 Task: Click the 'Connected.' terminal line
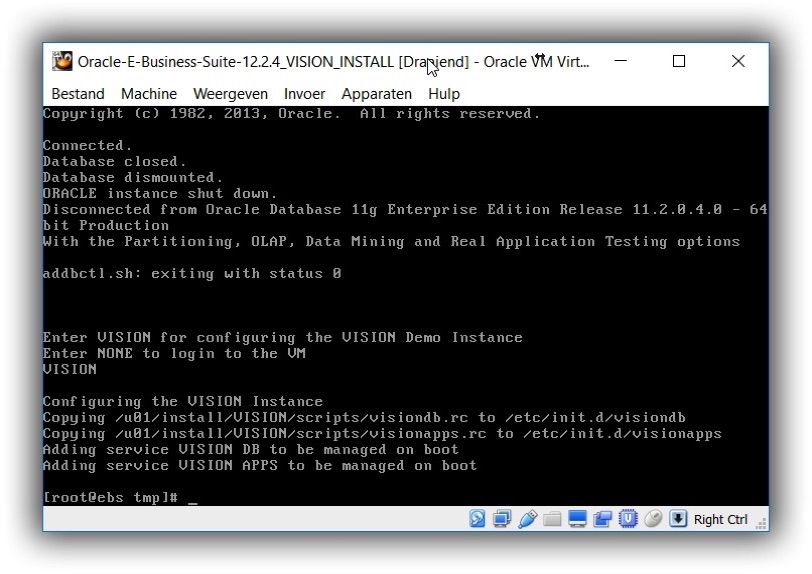(x=87, y=146)
